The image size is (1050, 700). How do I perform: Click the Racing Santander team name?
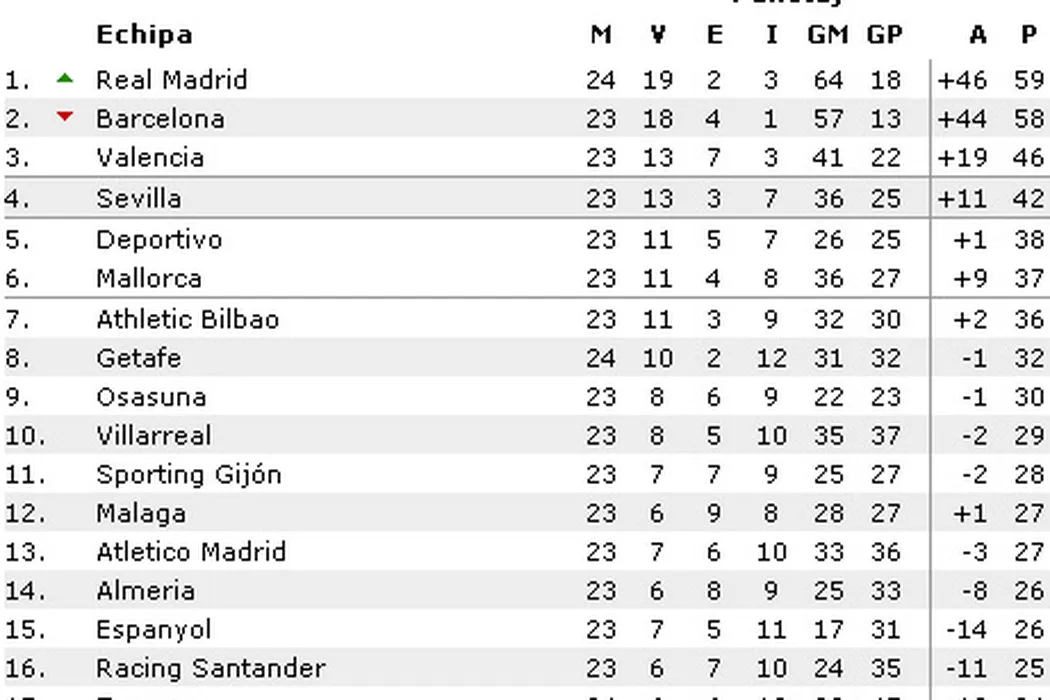click(x=211, y=668)
